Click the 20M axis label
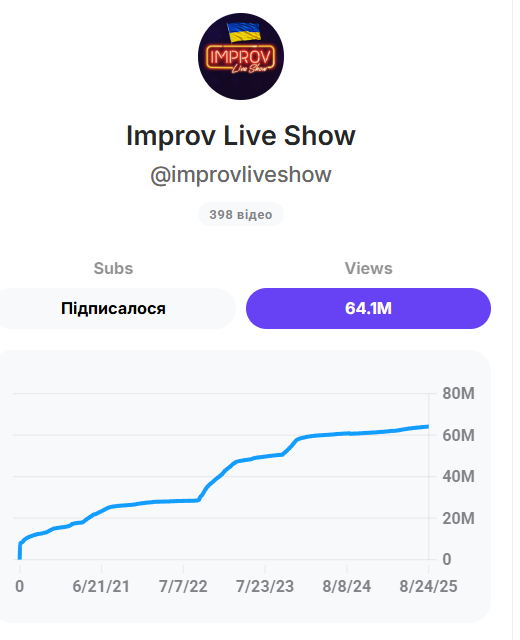 tap(458, 518)
